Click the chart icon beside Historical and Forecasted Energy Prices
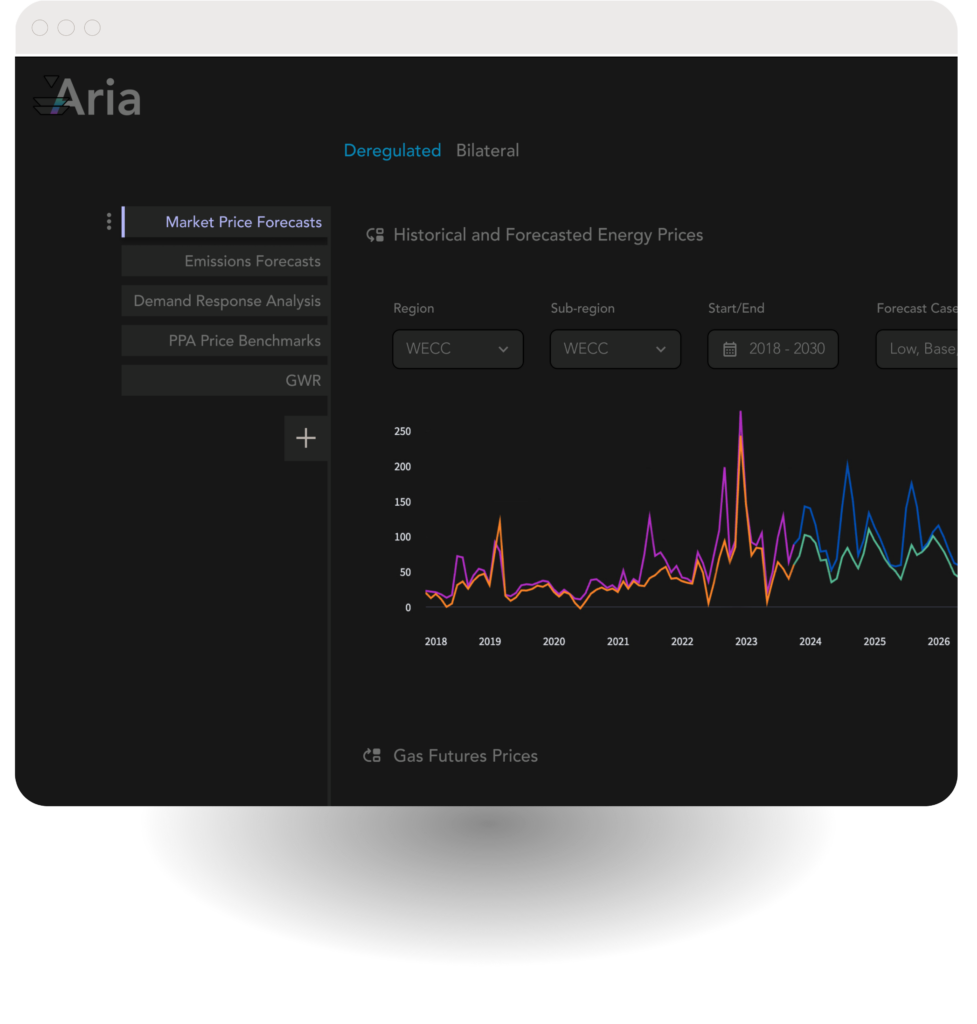The height and width of the screenshot is (1024, 977). click(374, 234)
